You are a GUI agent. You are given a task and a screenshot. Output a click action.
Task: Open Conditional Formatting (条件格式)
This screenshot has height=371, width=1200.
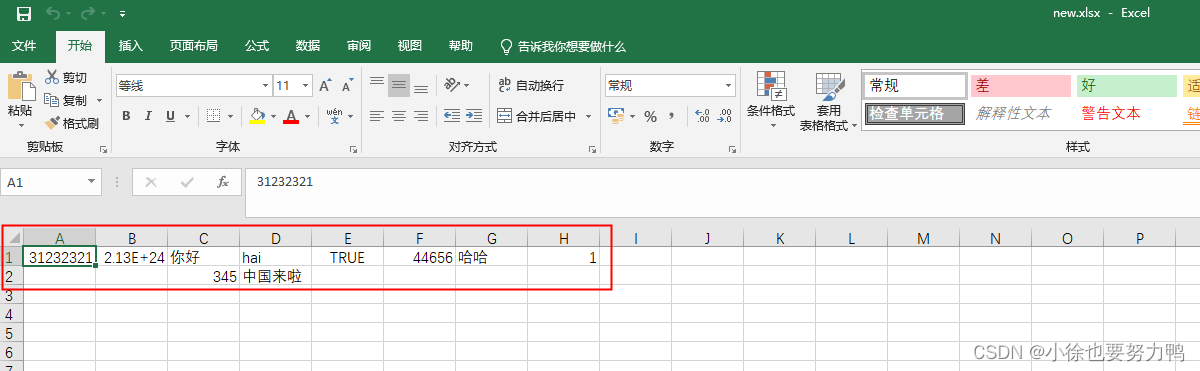click(x=771, y=100)
